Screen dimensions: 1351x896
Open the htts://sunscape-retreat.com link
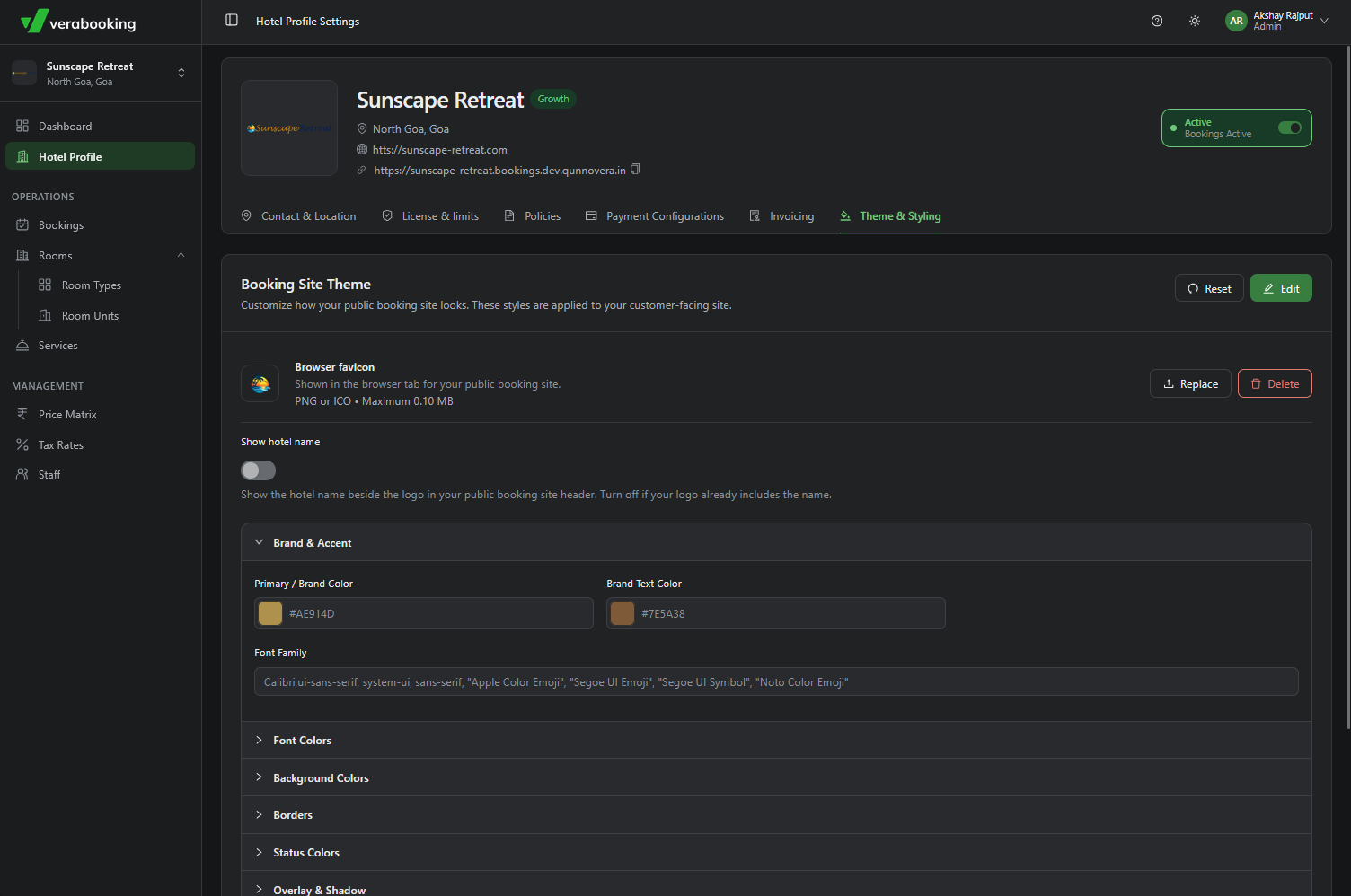coord(440,149)
